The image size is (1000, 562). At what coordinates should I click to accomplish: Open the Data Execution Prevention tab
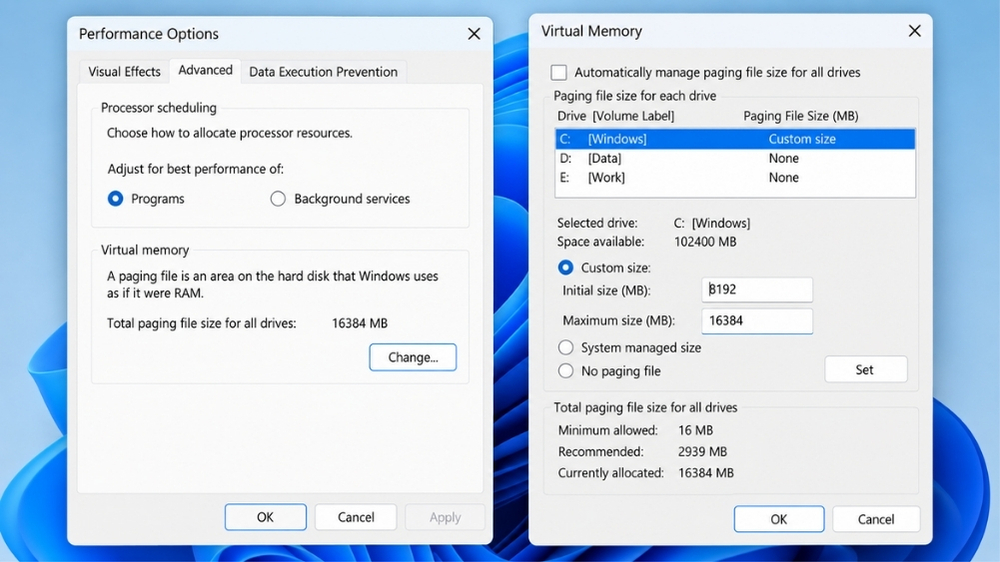(323, 71)
